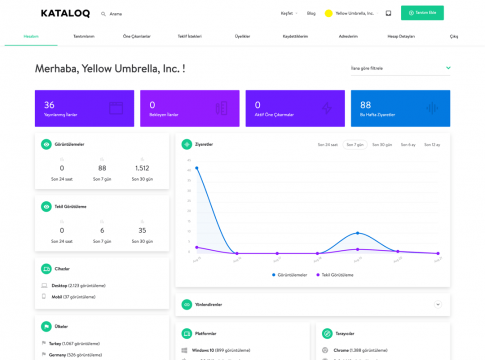Click the phone icon next to Mobil
Viewport: 485px width, 360px height.
[x=44, y=296]
